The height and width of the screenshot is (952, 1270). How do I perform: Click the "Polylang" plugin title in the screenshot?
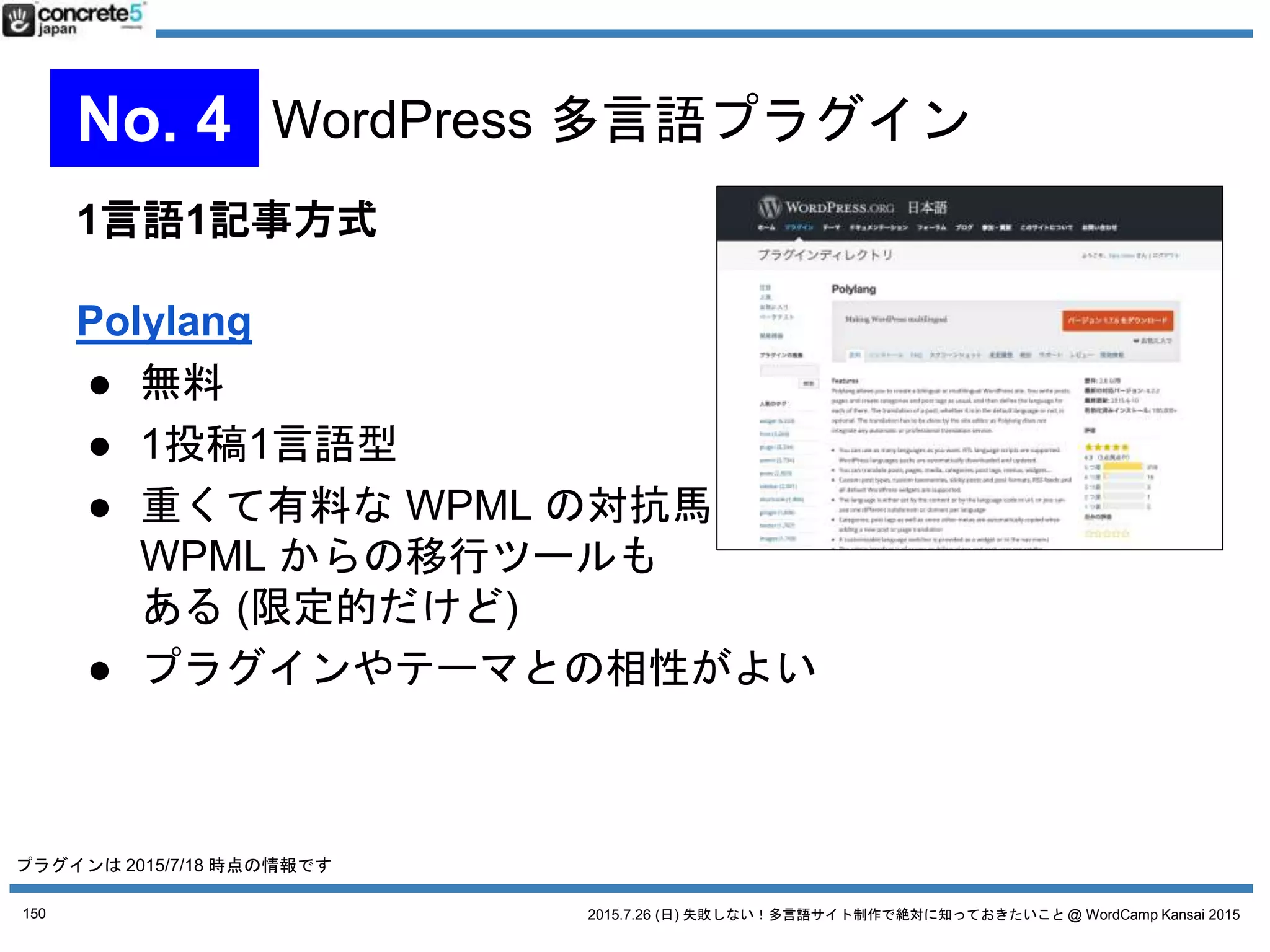(x=853, y=289)
